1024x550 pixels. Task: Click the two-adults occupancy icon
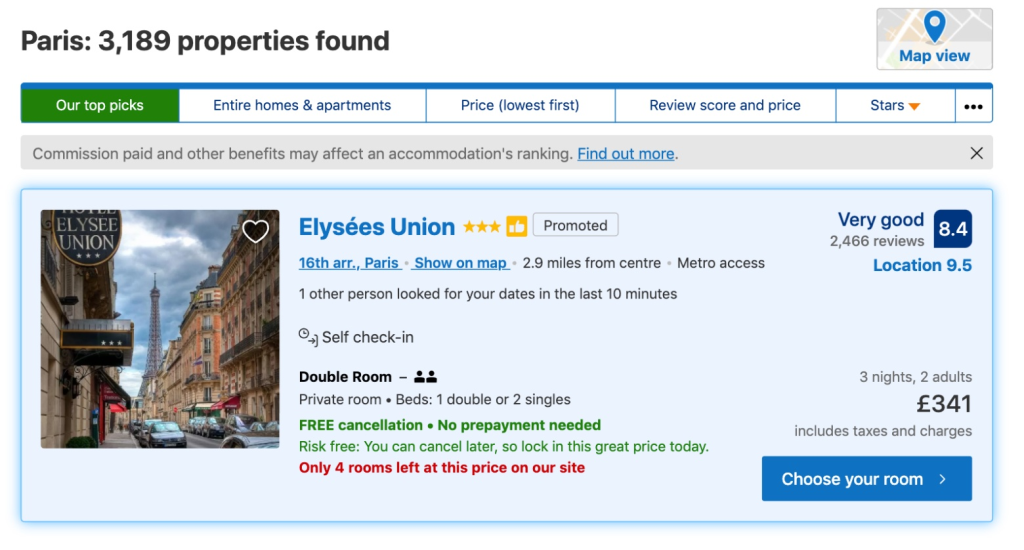426,377
